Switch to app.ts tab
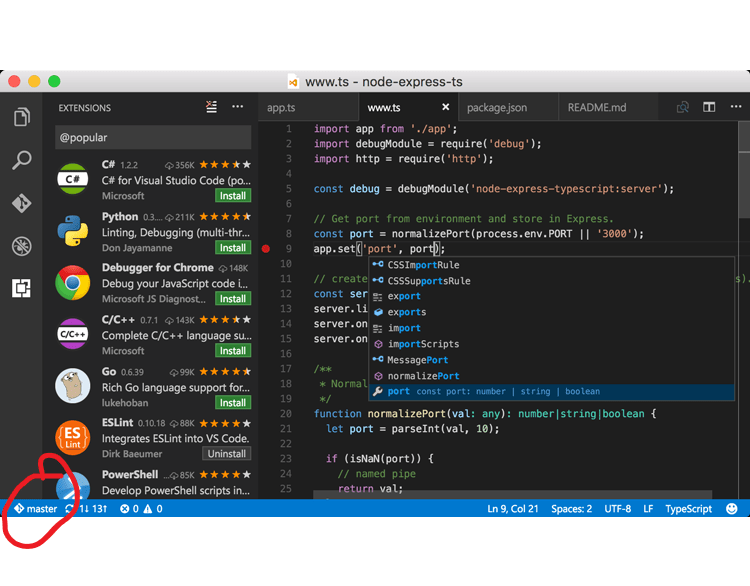This screenshot has width=750, height=586. 309,108
